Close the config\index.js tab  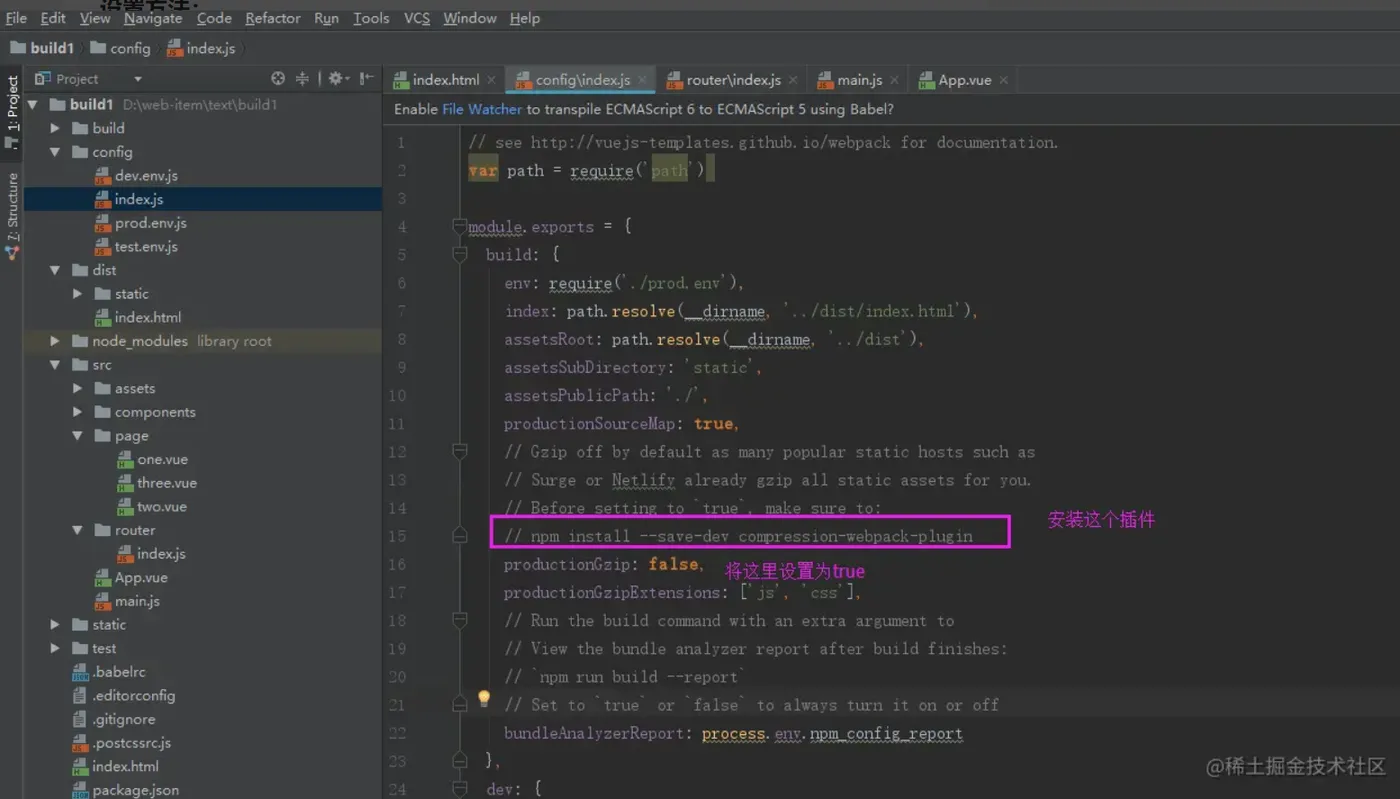click(642, 80)
